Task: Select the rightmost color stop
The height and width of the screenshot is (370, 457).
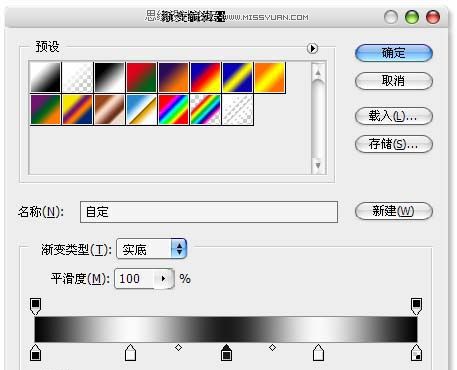Action: coord(416,353)
